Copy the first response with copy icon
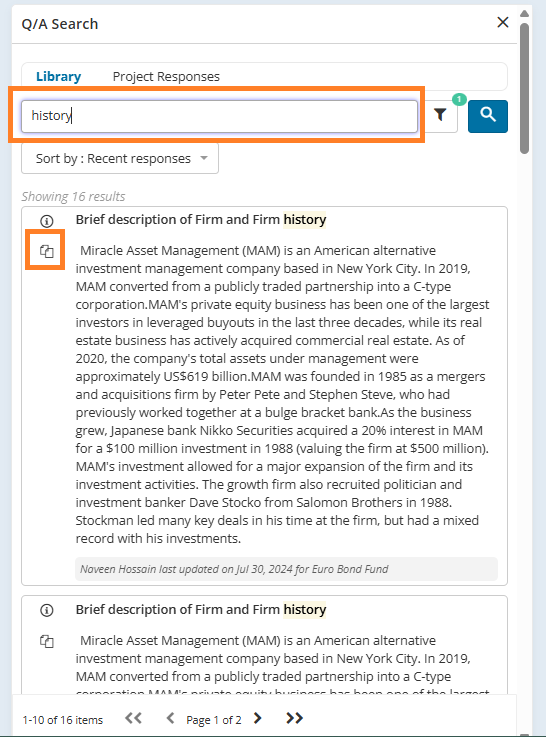This screenshot has height=737, width=546. point(47,251)
